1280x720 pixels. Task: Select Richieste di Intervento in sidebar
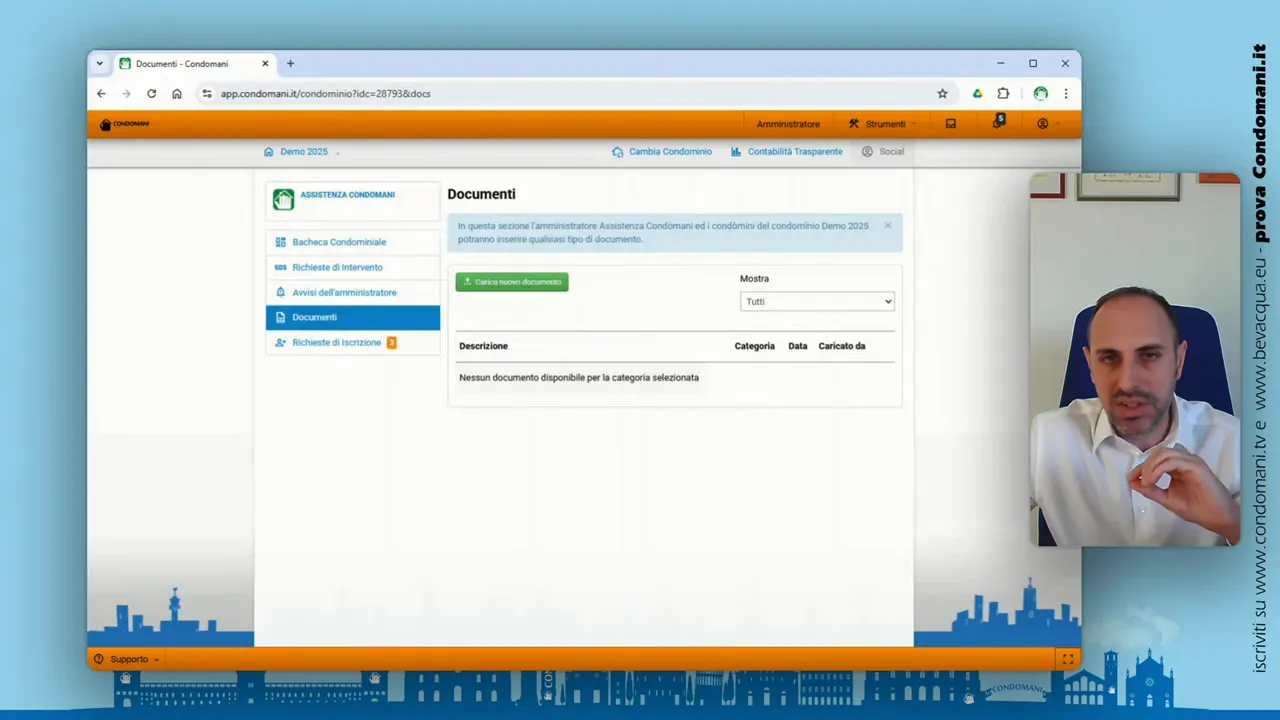[x=337, y=267]
